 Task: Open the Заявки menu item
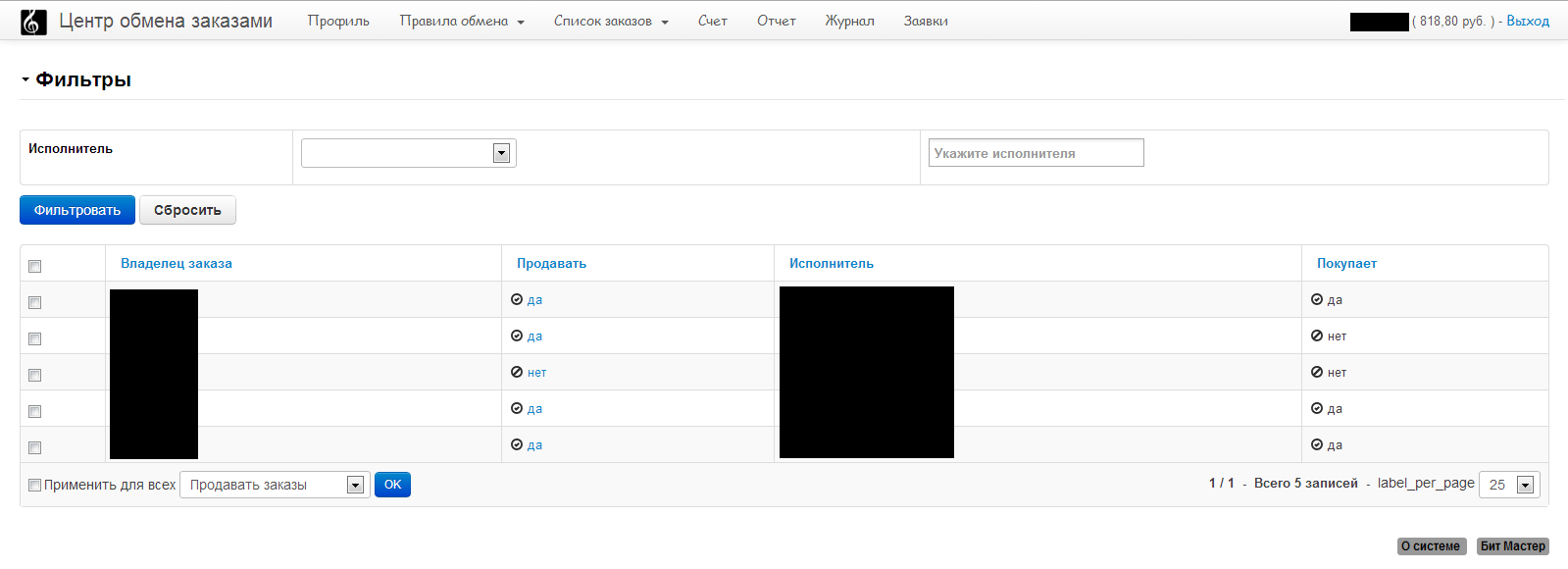[926, 21]
